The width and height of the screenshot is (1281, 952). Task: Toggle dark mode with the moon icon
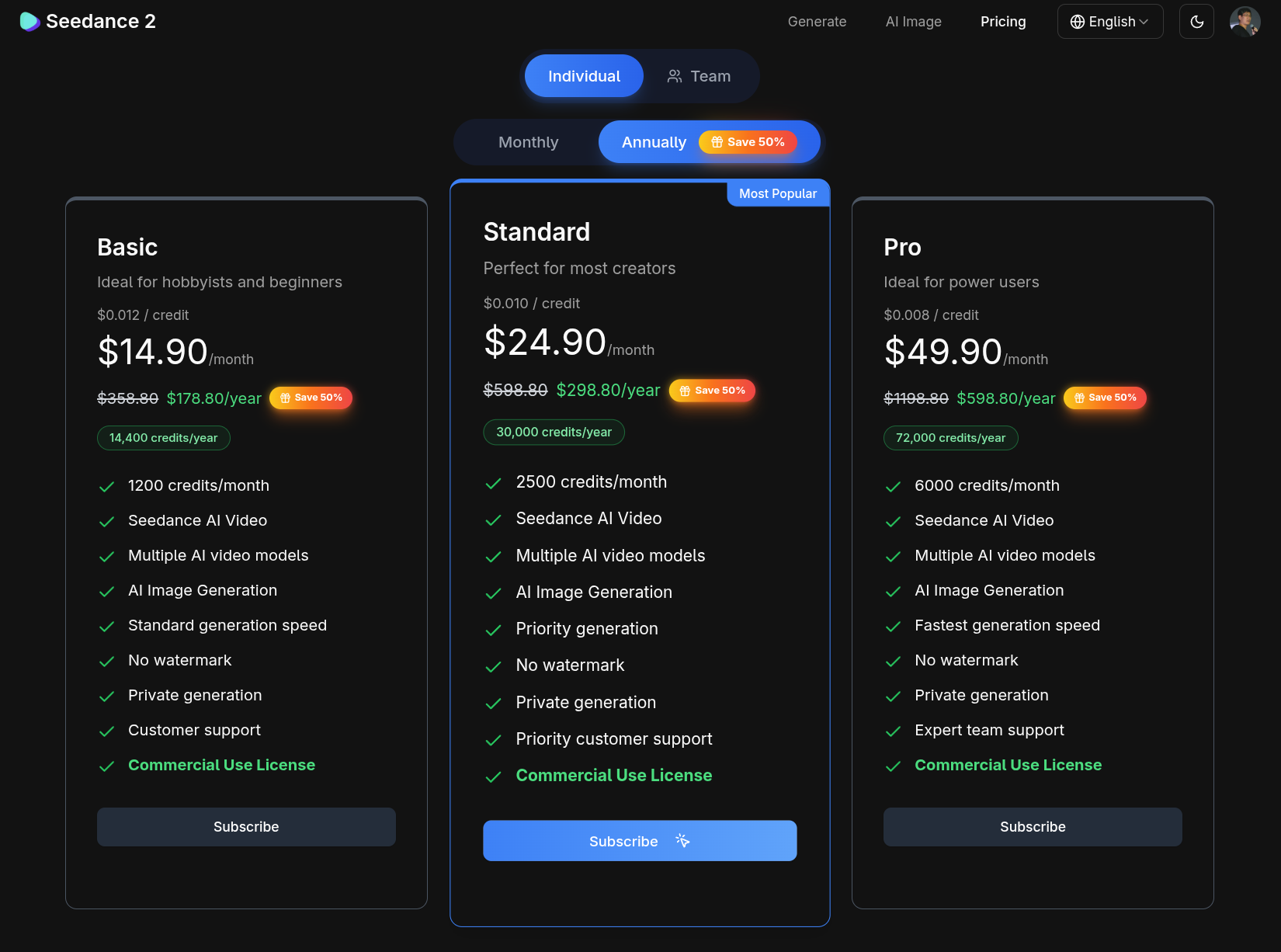(x=1196, y=21)
